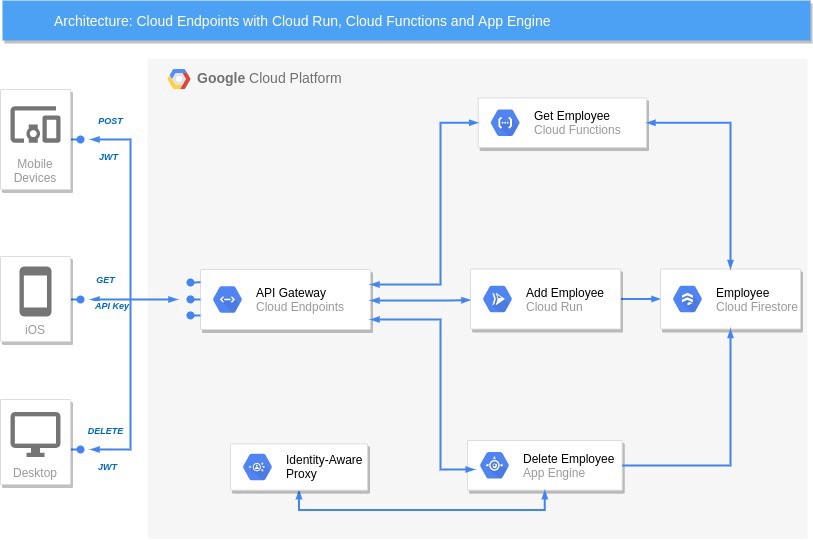Screen dimensions: 813x540
Task: Click the Cloud Firestore hexagon icon
Action: (687, 299)
